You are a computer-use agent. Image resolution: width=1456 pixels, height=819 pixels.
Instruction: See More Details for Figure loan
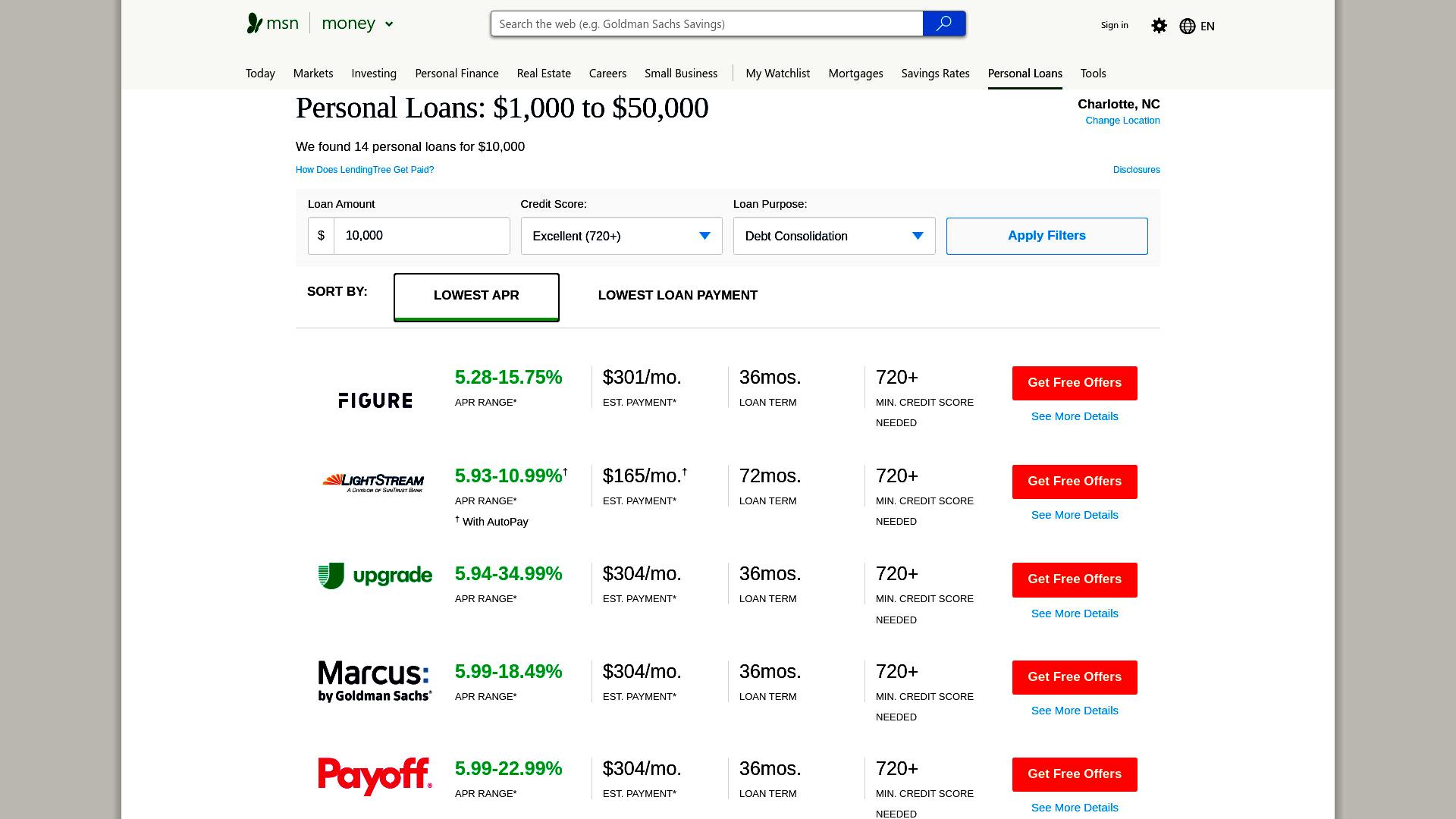(1075, 416)
